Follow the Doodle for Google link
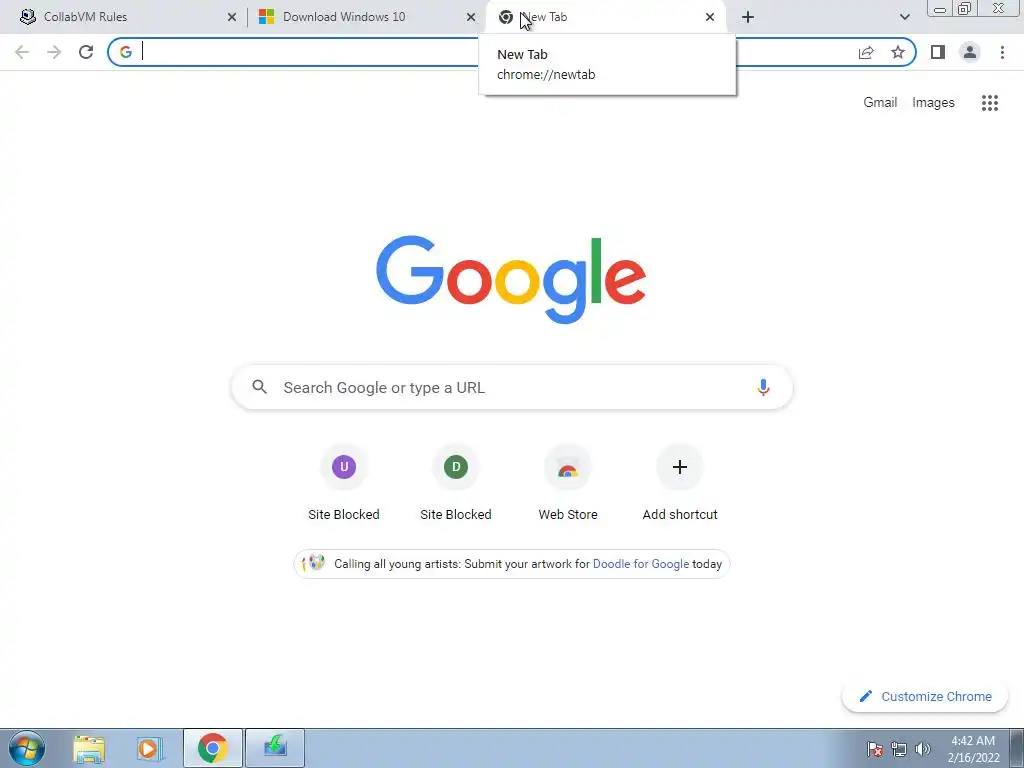Viewport: 1024px width, 768px height. point(641,564)
